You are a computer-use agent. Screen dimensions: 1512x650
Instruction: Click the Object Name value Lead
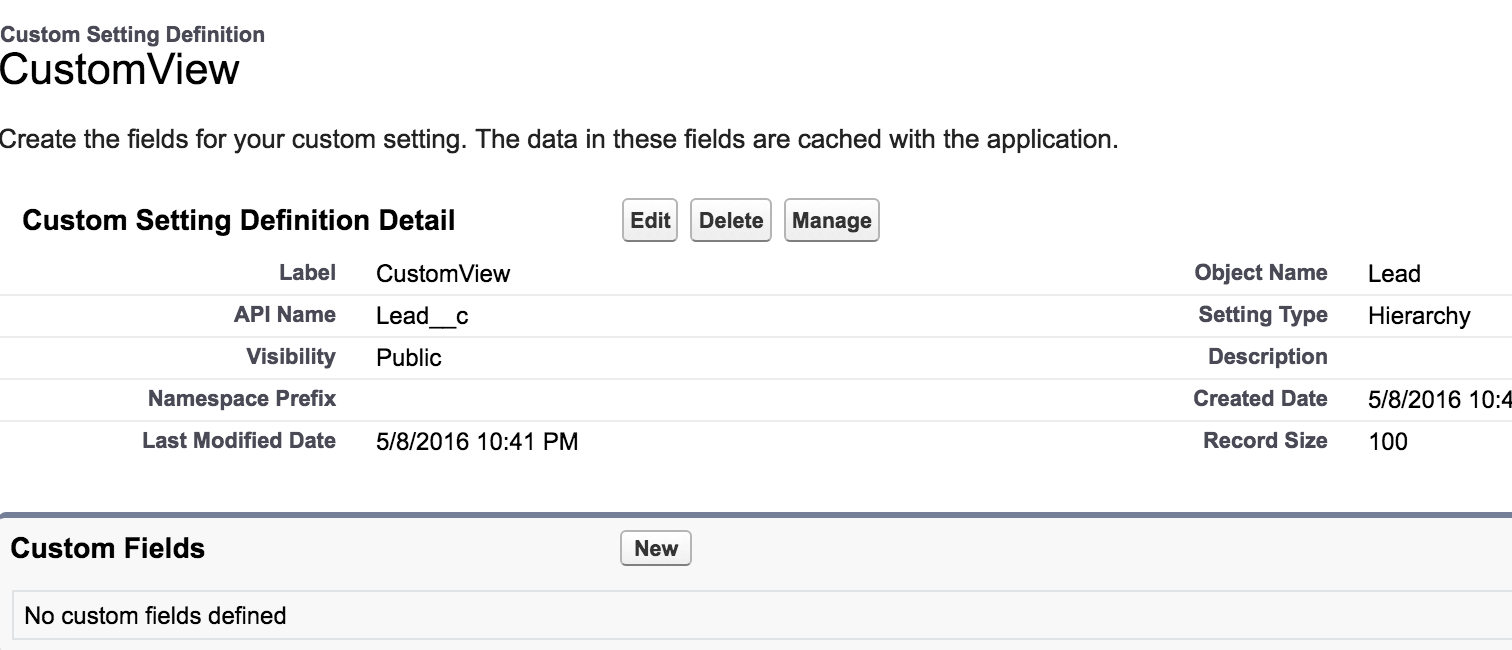pyautogui.click(x=1394, y=274)
